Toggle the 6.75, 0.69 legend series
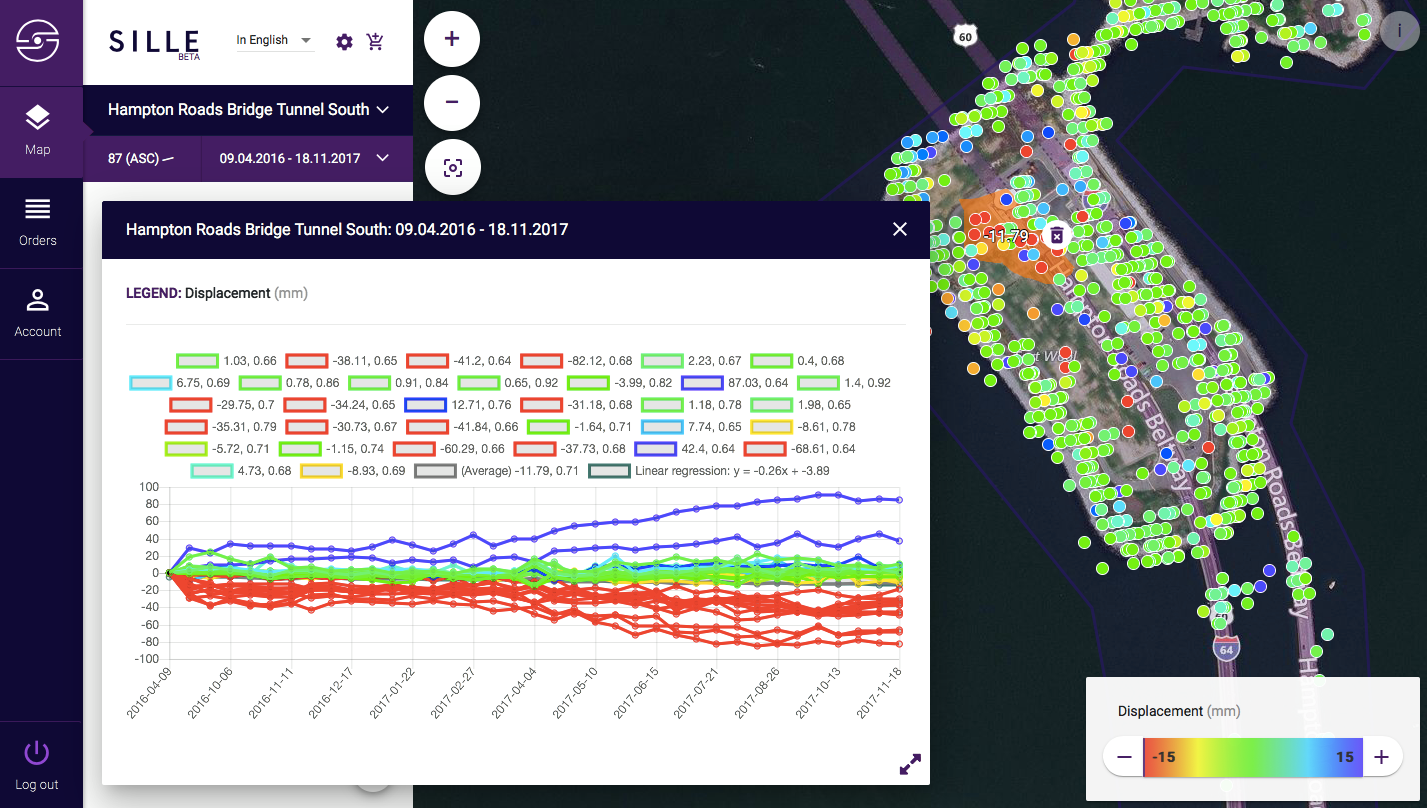Viewport: 1427px width, 808px height. click(x=180, y=383)
